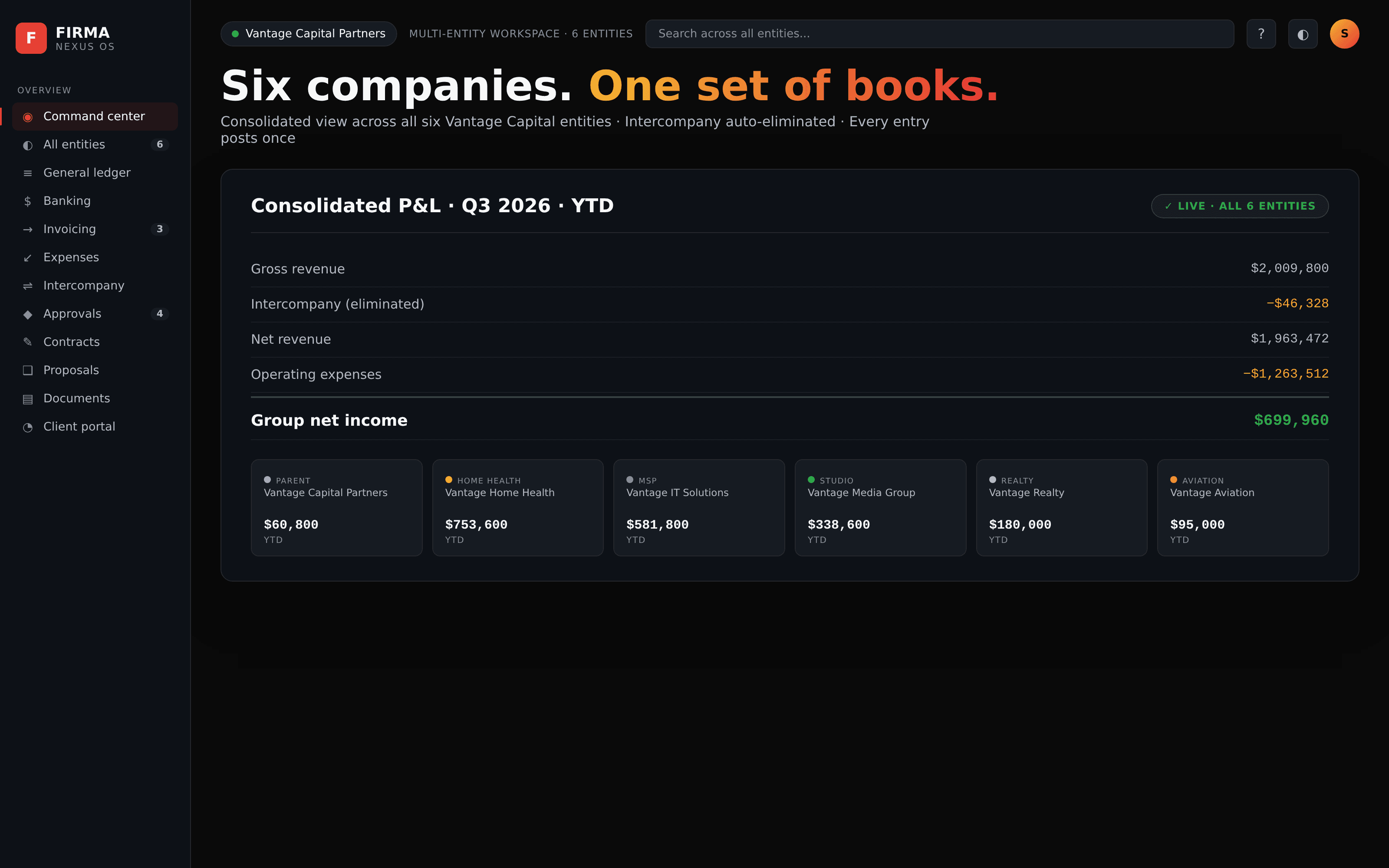The image size is (1389, 868).
Task: Click the Intercompany eliminated amount −$46,328
Action: 1297,304
